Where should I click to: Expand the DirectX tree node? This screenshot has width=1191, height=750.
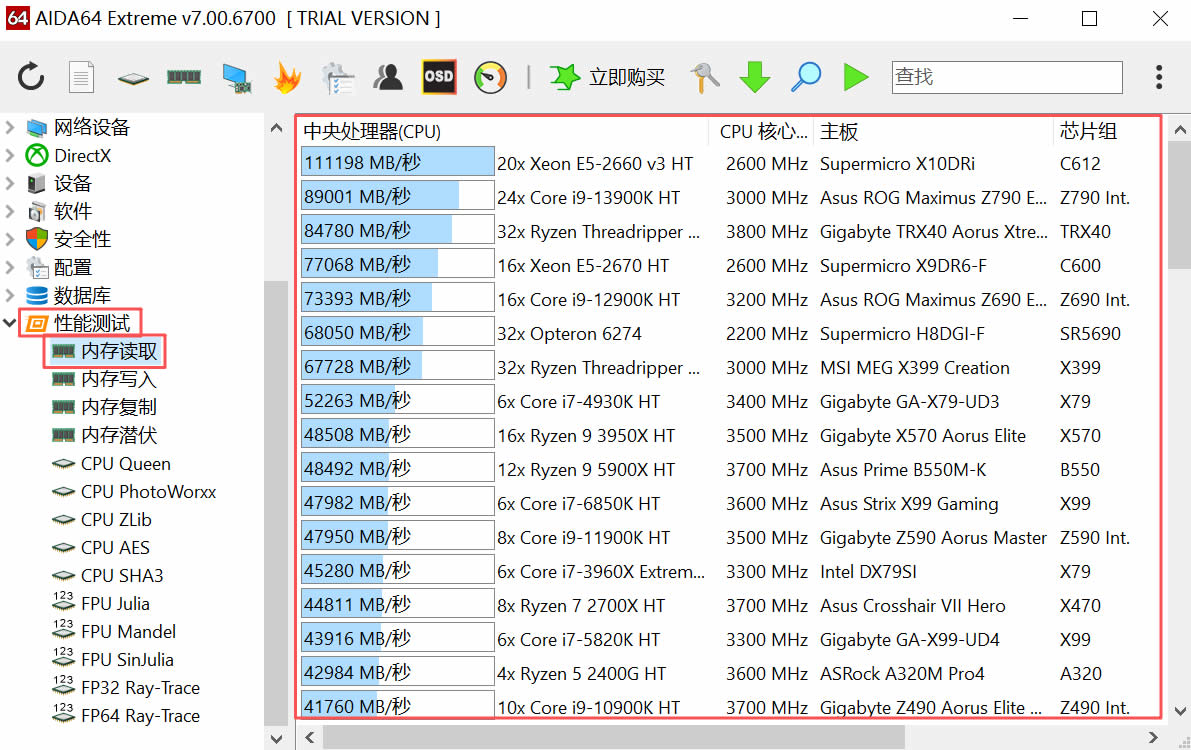pyautogui.click(x=10, y=156)
